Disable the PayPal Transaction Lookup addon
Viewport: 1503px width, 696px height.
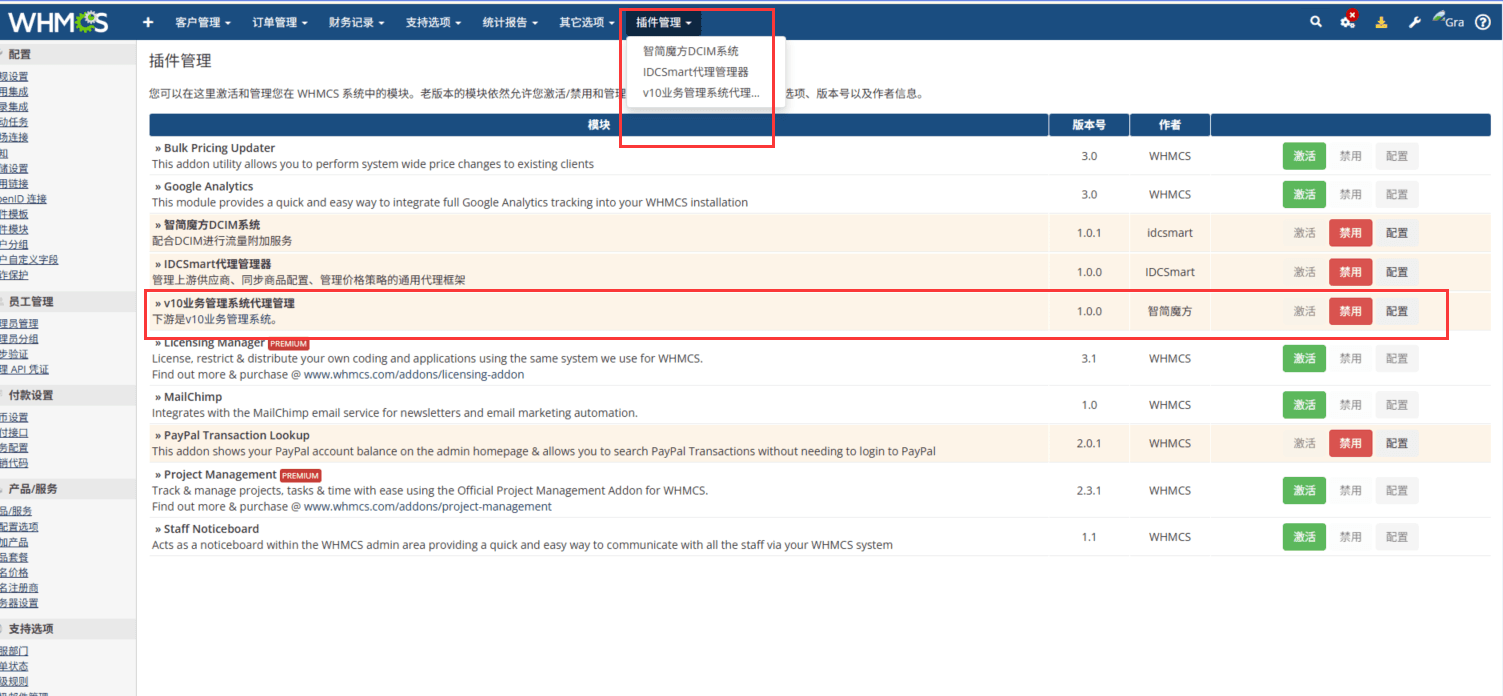pyautogui.click(x=1350, y=443)
